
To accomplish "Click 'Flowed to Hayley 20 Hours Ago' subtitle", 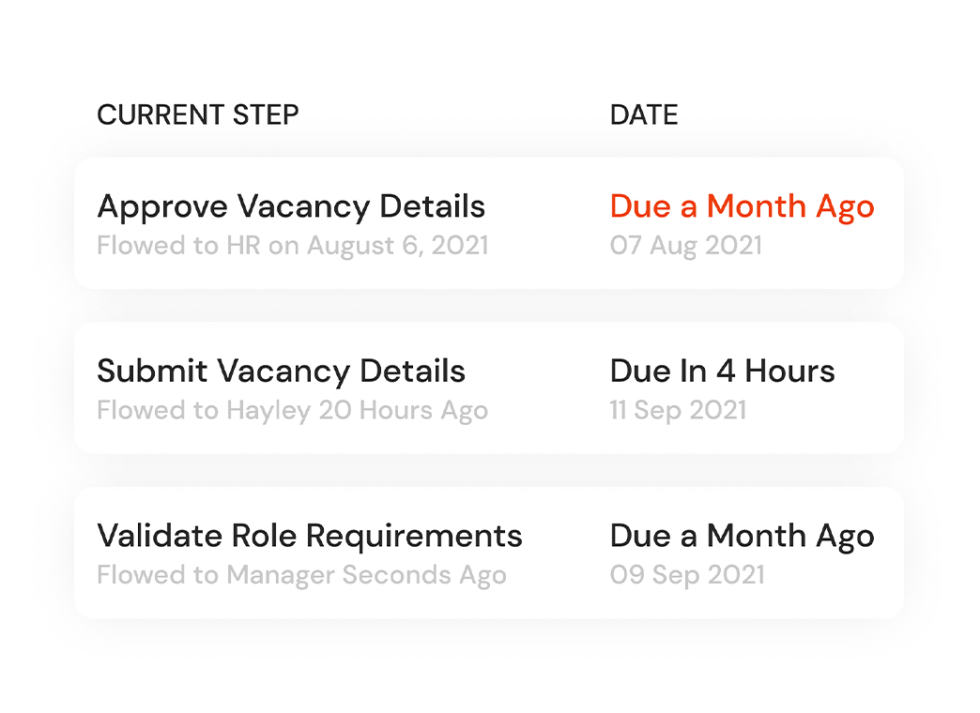I will (292, 410).
